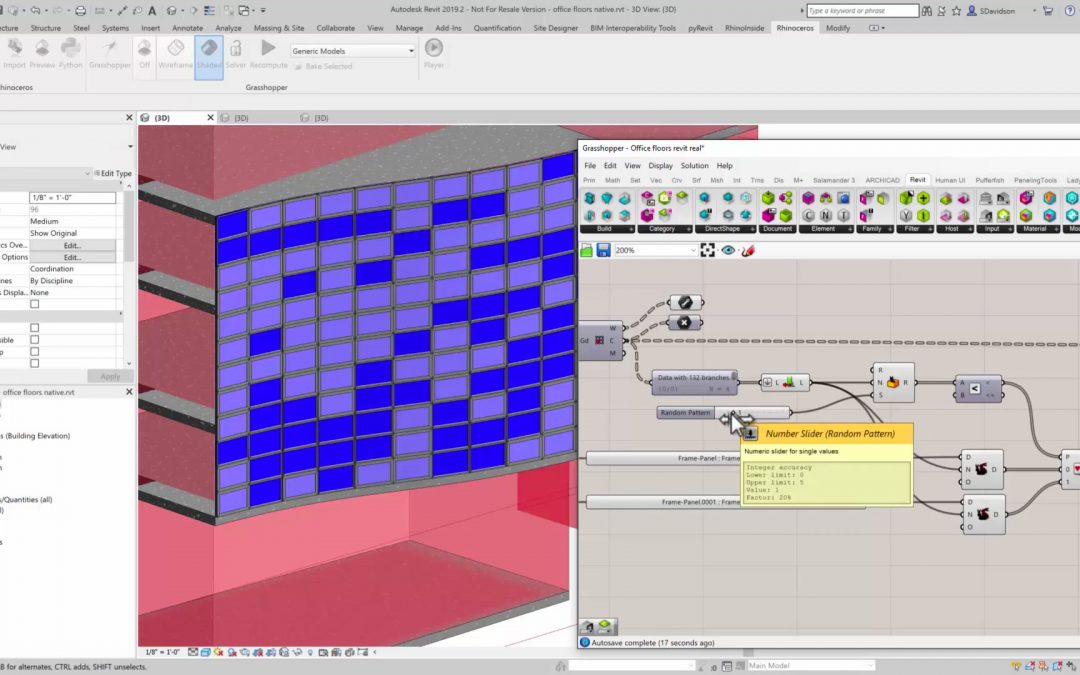Click the Grasshopper zoom extents icon
The width and height of the screenshot is (1080, 675).
pyautogui.click(x=707, y=250)
